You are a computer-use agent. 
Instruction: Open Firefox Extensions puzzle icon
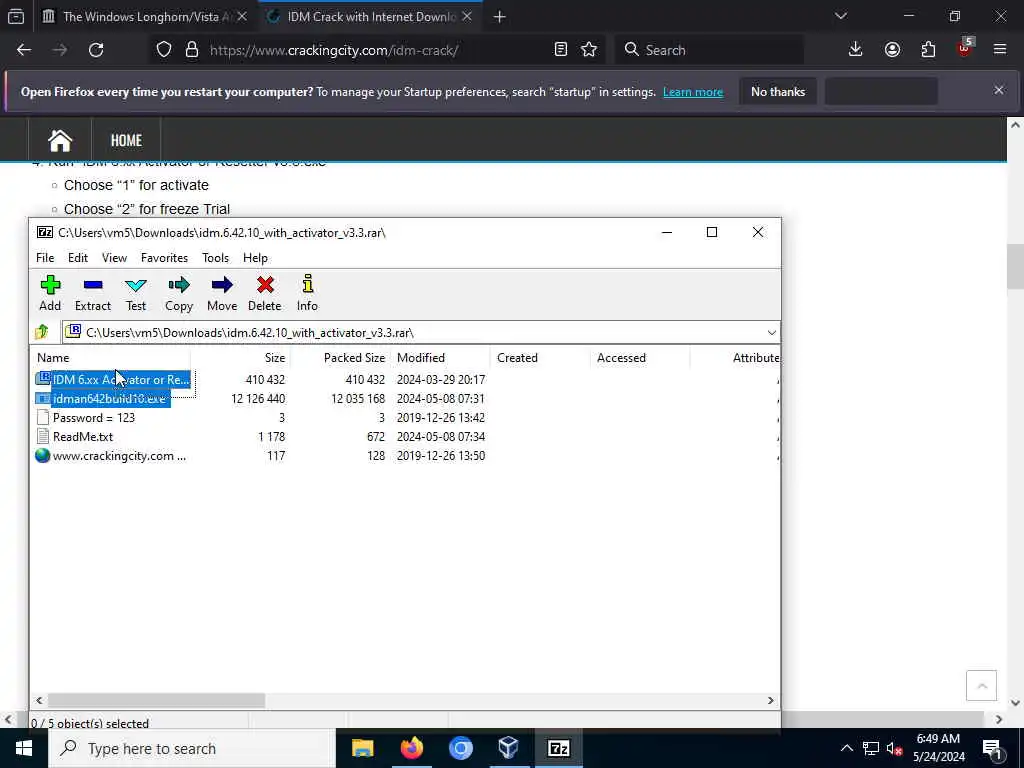coord(928,50)
